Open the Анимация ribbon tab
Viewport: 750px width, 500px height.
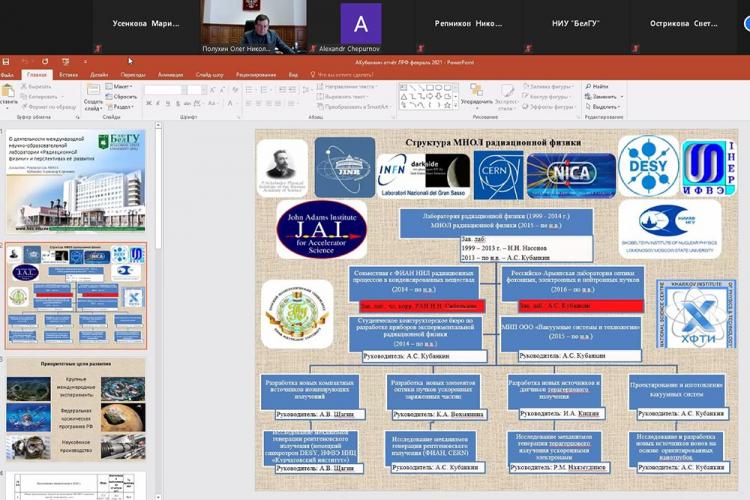click(x=170, y=74)
